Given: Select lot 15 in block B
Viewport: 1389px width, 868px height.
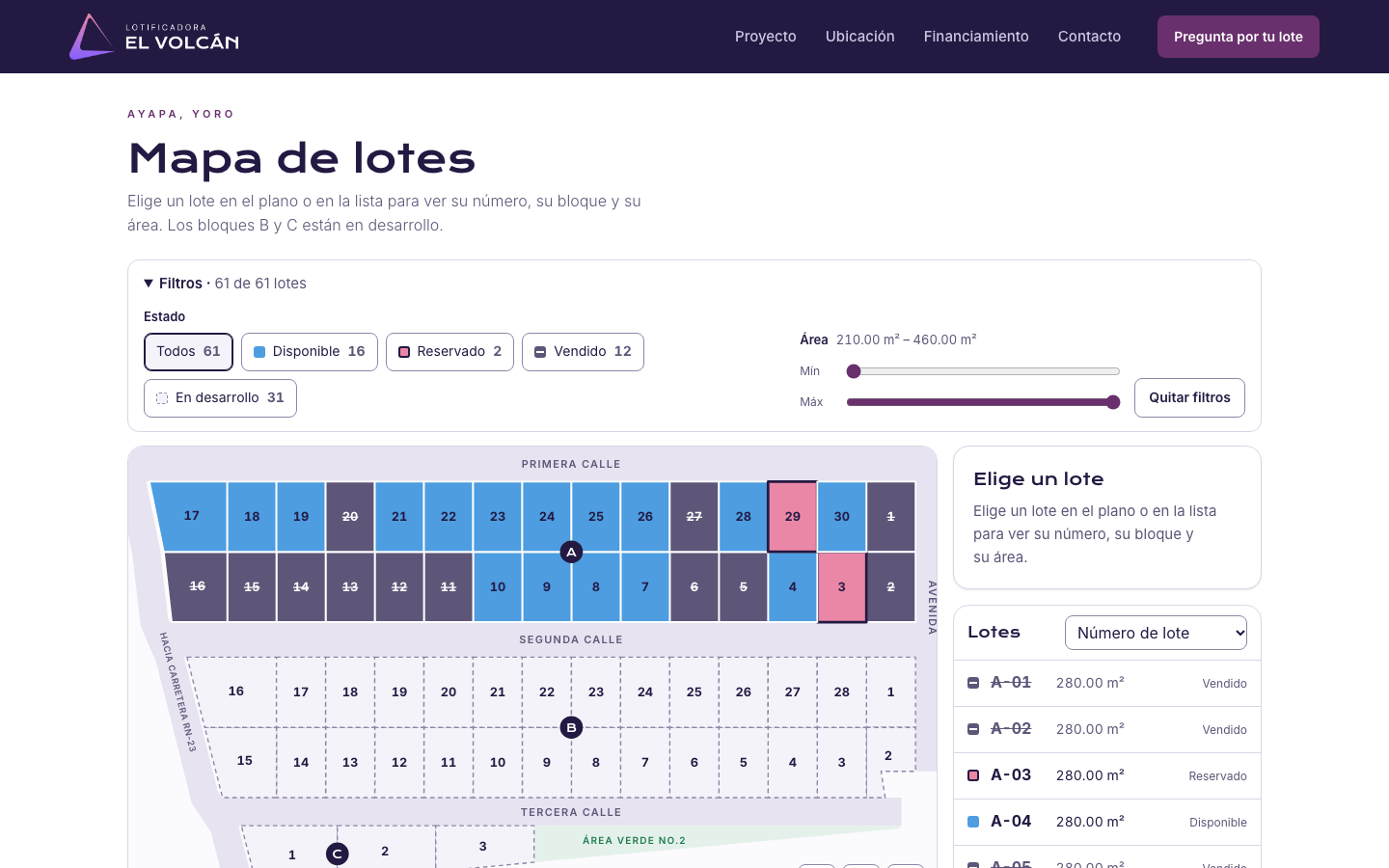Looking at the screenshot, I should click(243, 762).
